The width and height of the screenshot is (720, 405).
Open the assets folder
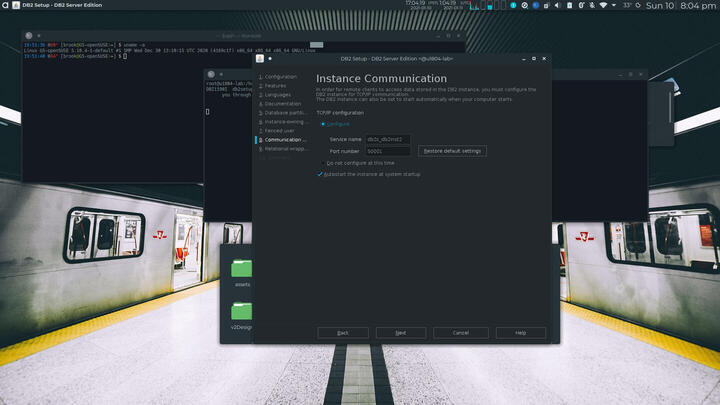click(x=242, y=273)
